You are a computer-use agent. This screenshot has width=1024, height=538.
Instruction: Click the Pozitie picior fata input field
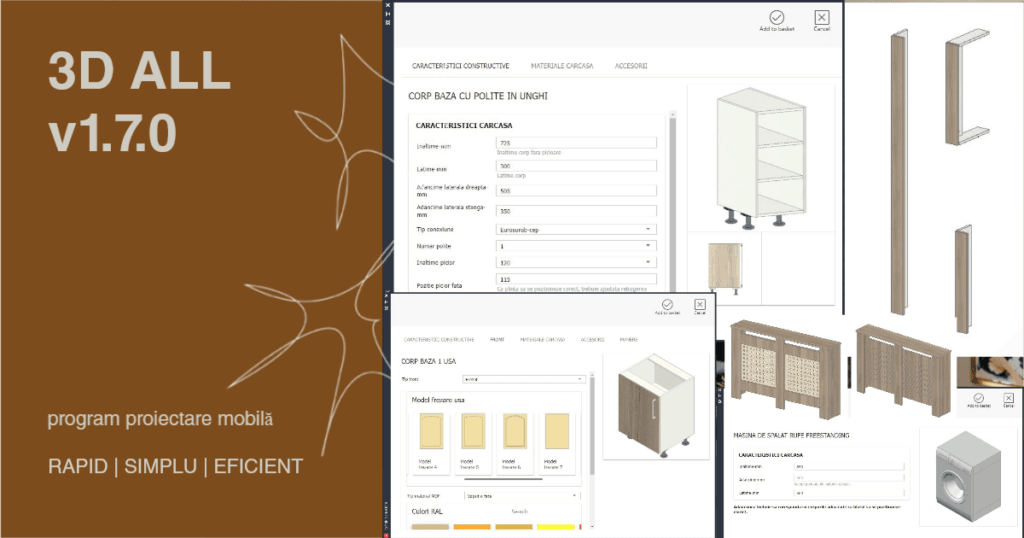(x=576, y=279)
